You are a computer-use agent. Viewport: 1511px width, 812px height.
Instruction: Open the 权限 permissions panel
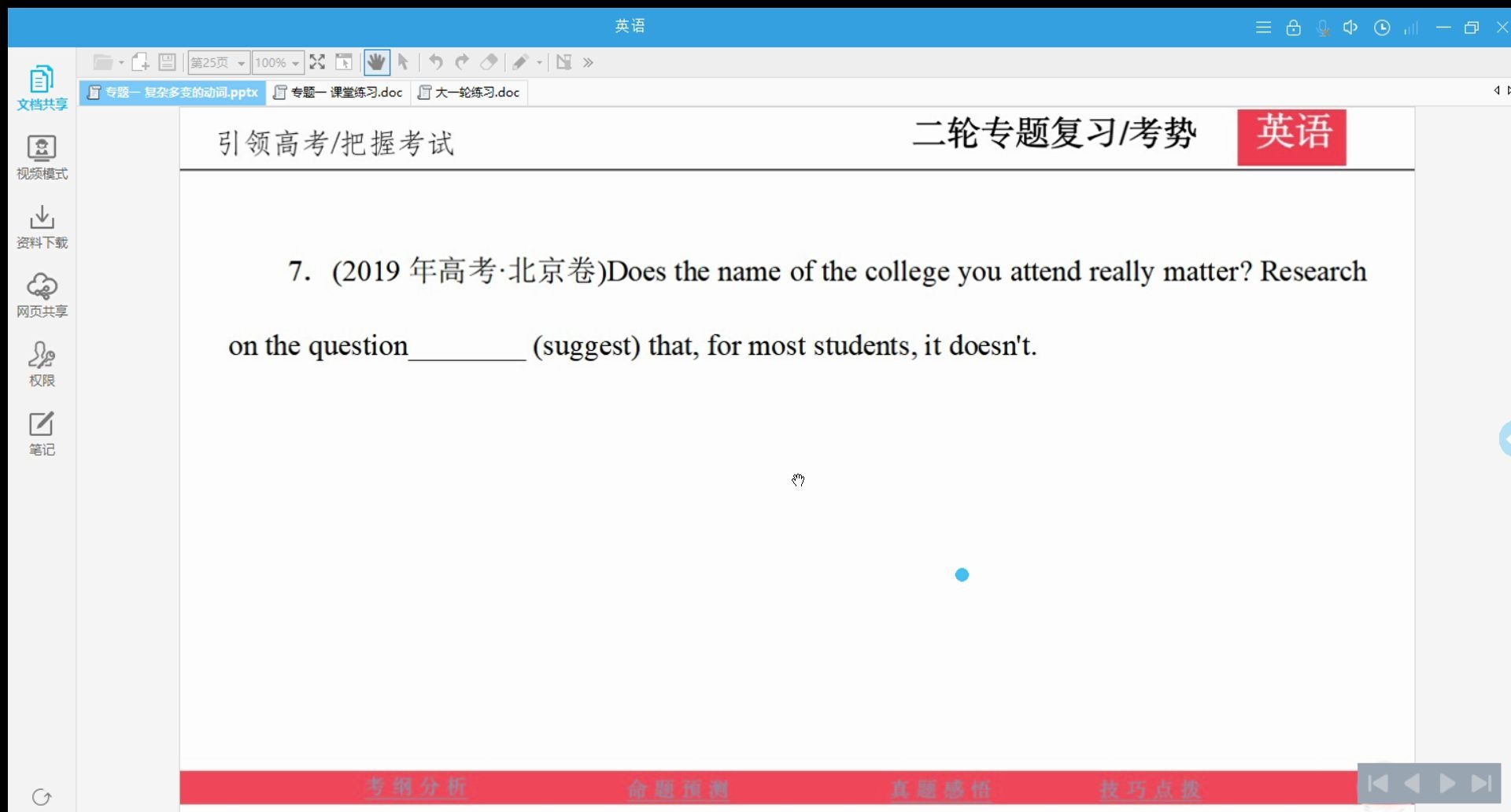(42, 364)
